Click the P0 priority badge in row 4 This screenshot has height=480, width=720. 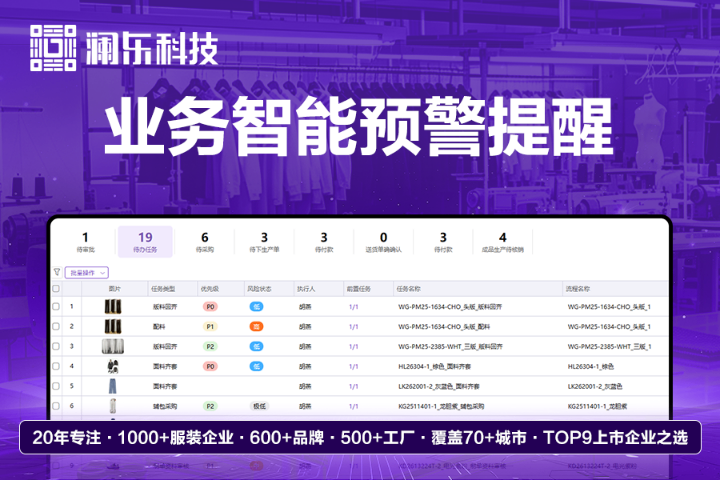(210, 367)
